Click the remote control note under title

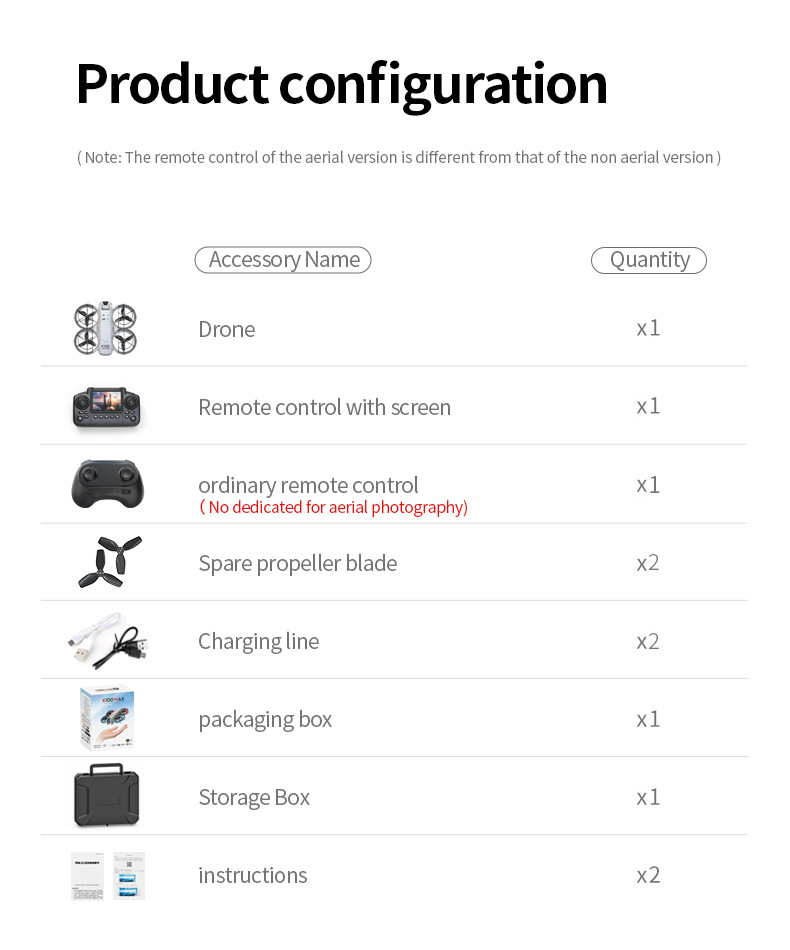pos(398,157)
